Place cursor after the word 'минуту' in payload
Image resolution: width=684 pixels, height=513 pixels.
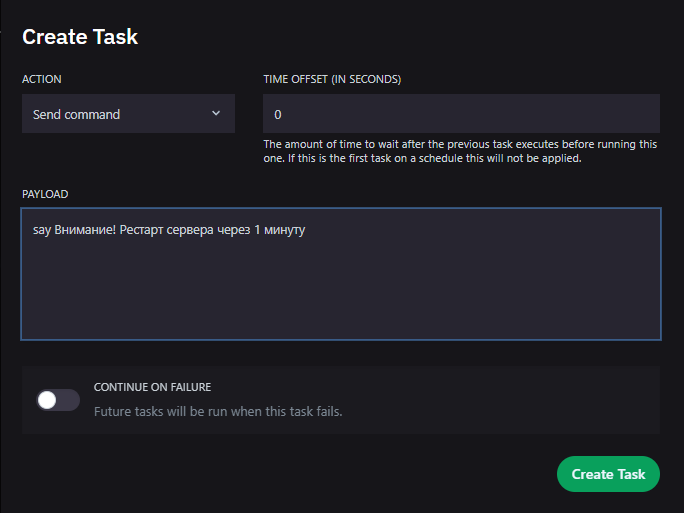pyautogui.click(x=306, y=230)
